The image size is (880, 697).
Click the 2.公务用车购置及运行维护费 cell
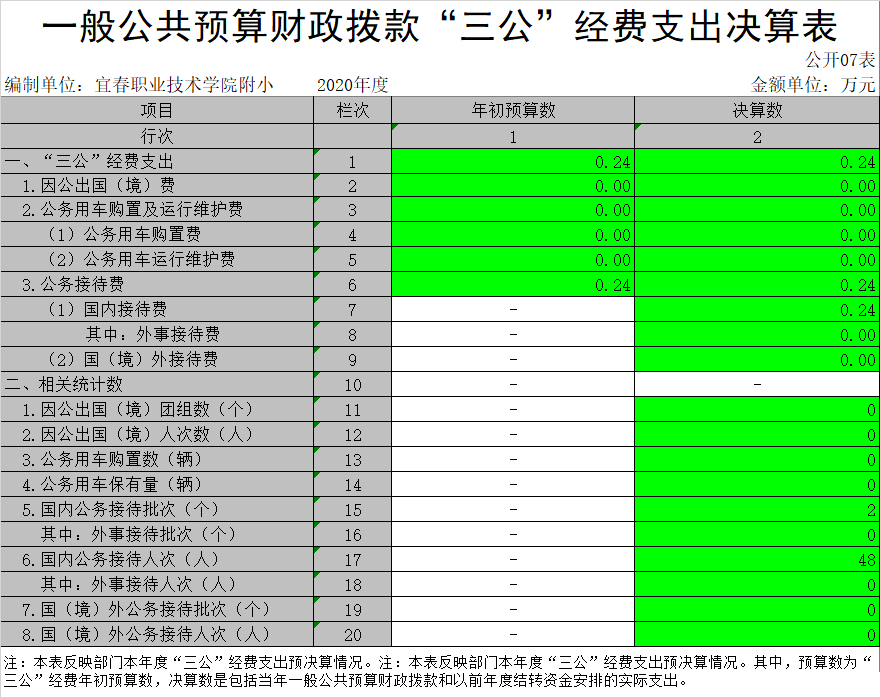pyautogui.click(x=133, y=210)
